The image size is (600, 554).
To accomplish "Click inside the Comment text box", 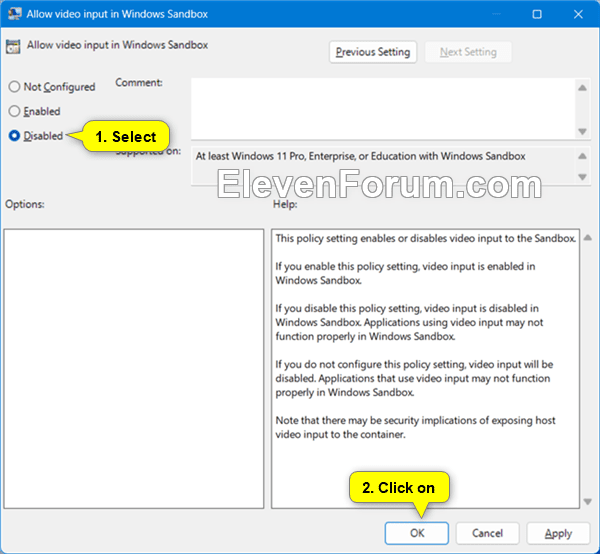I will (x=383, y=109).
